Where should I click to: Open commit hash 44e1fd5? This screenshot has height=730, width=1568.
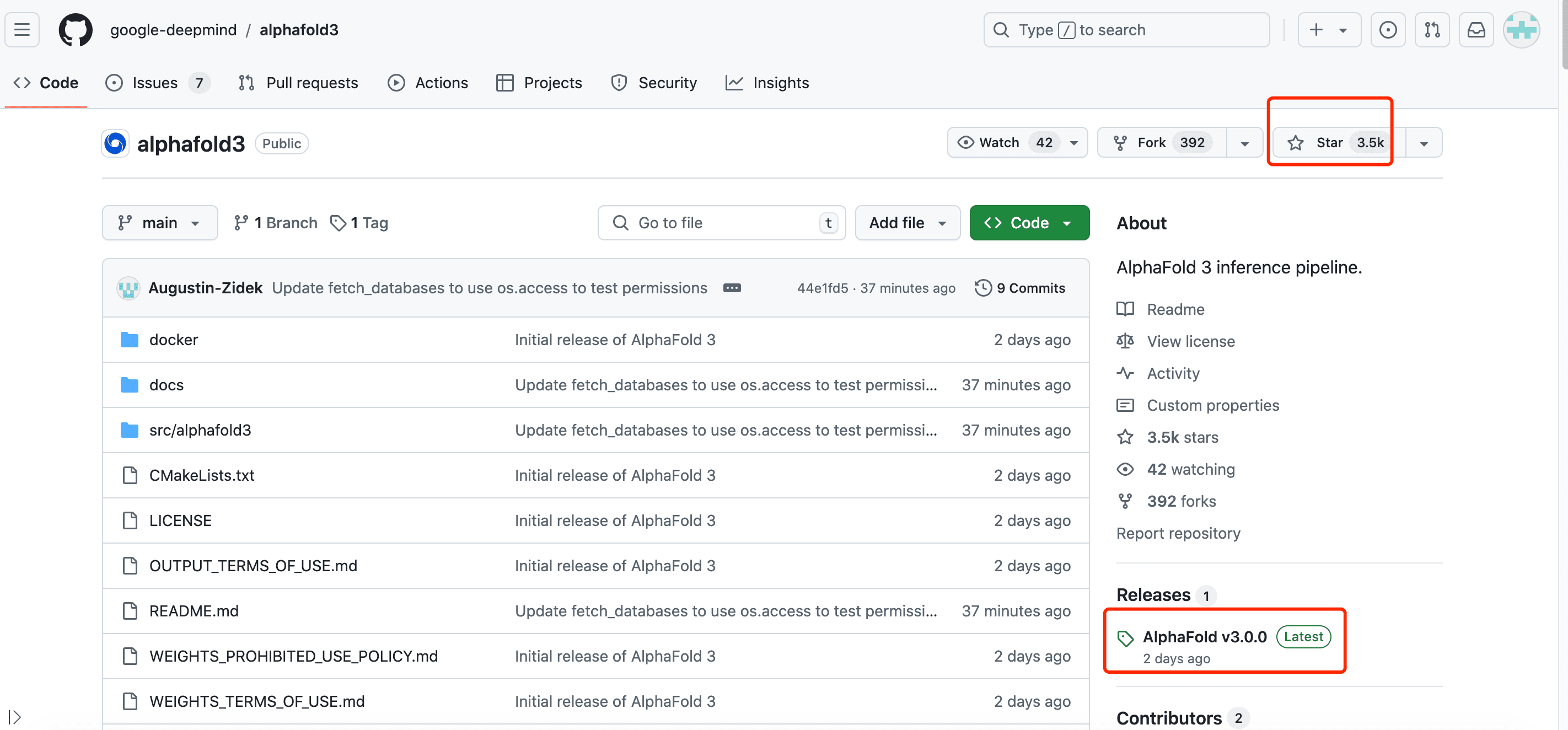pyautogui.click(x=823, y=288)
